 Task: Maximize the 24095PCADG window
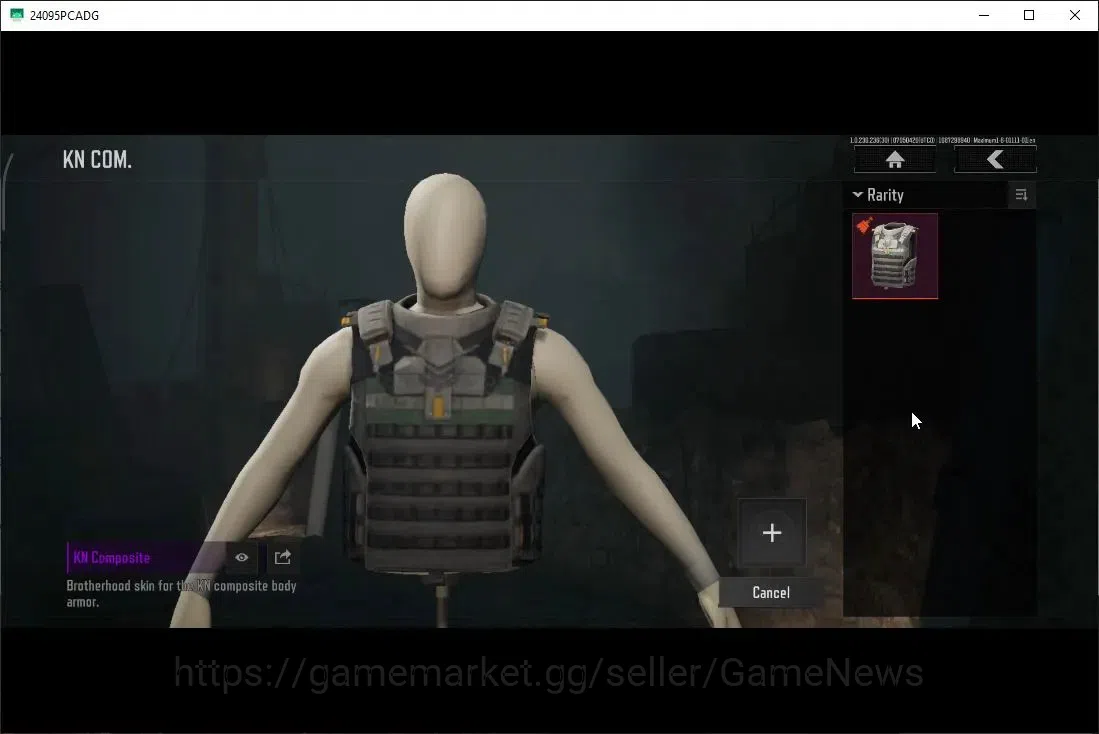pos(1029,15)
